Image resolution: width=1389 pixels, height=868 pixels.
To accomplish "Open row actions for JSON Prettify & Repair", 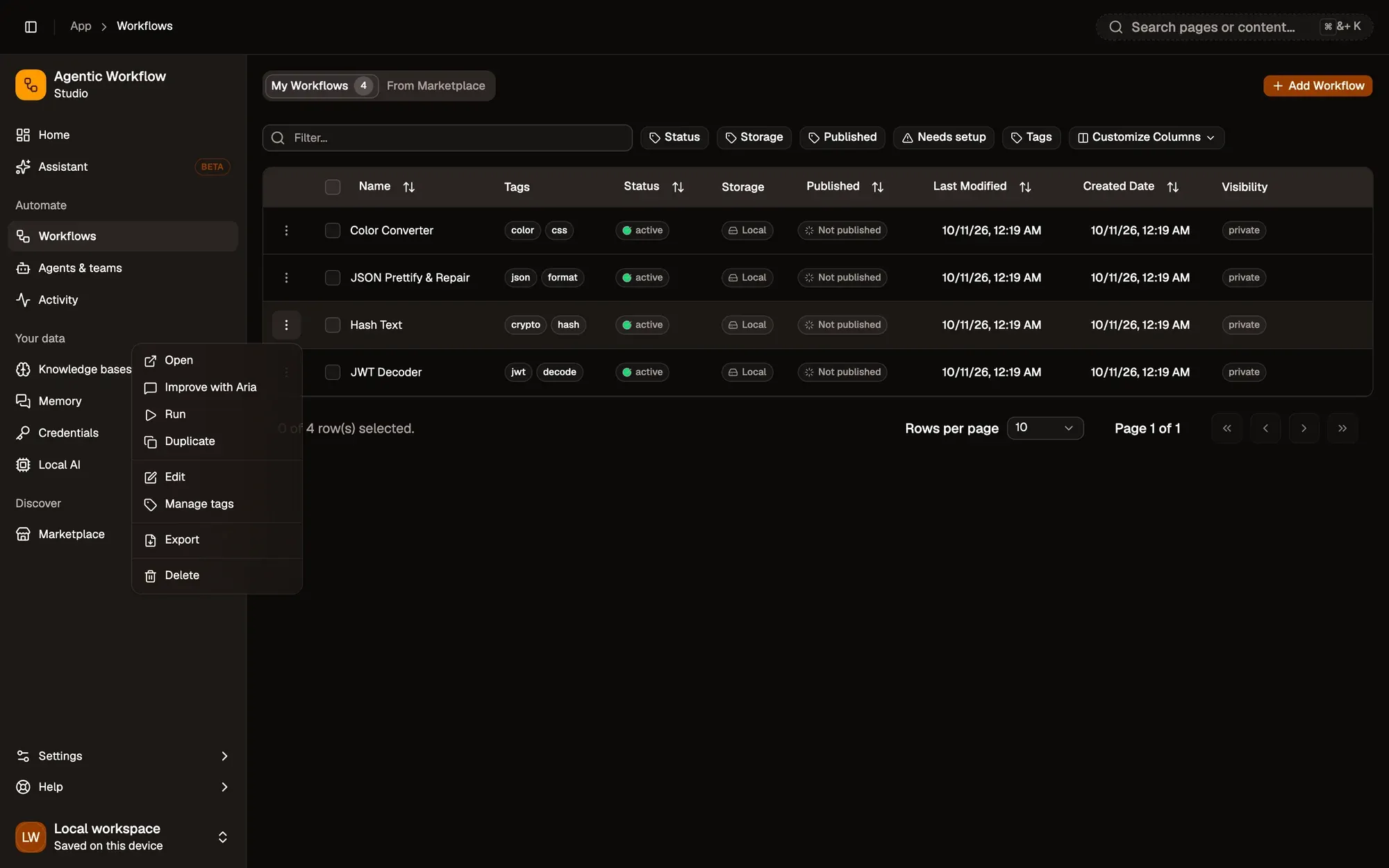I will click(286, 278).
